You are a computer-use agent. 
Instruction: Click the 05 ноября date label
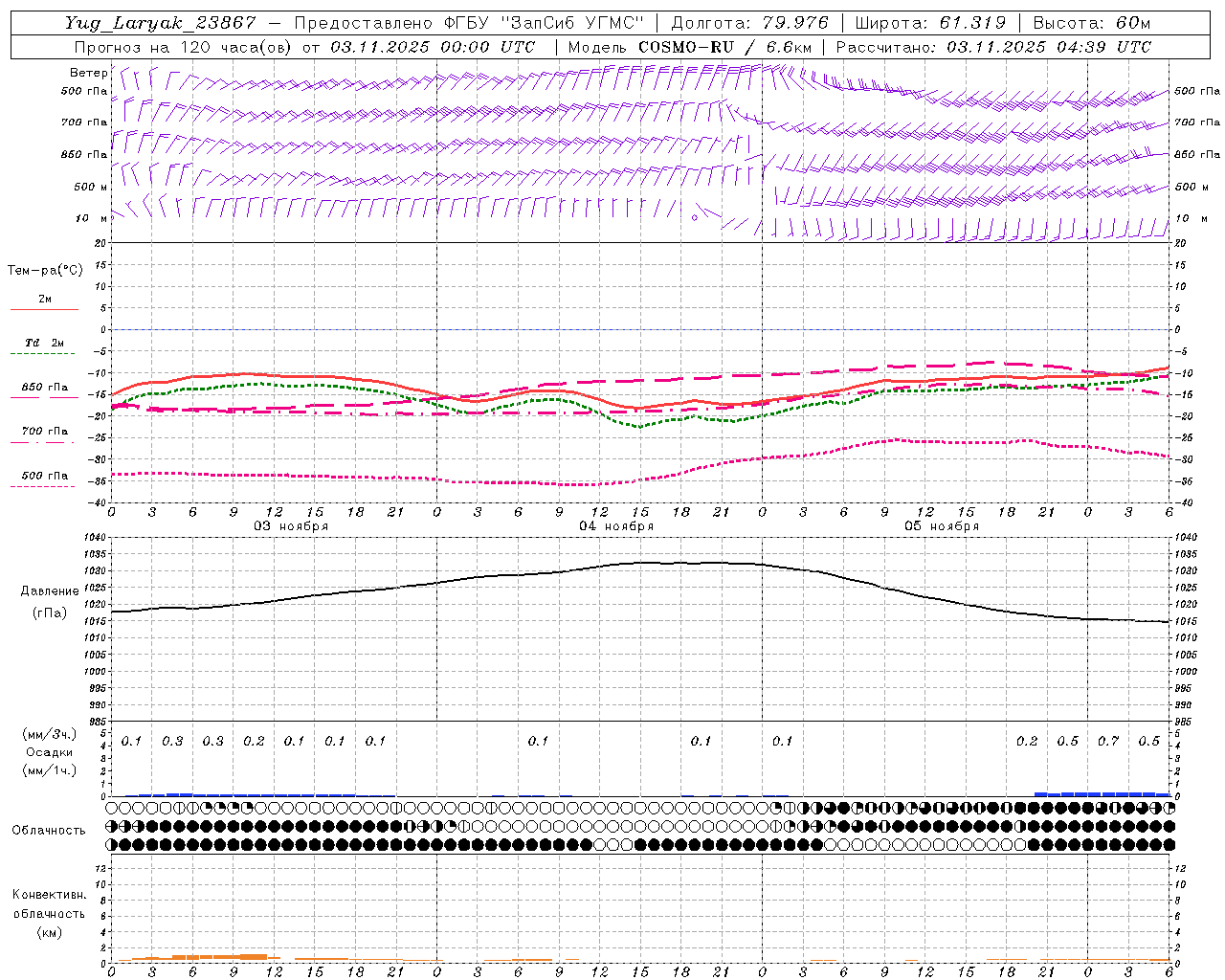[x=942, y=526]
